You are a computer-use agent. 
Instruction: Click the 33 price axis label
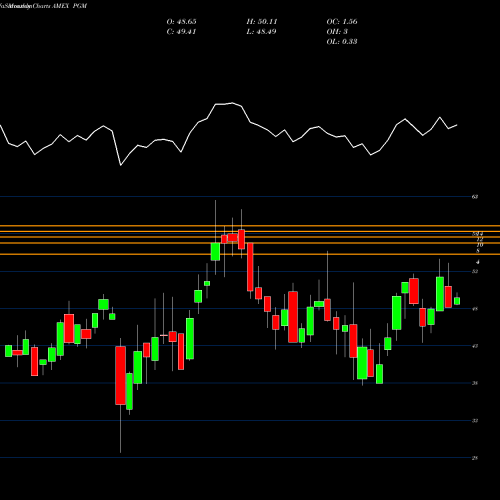click(x=475, y=421)
